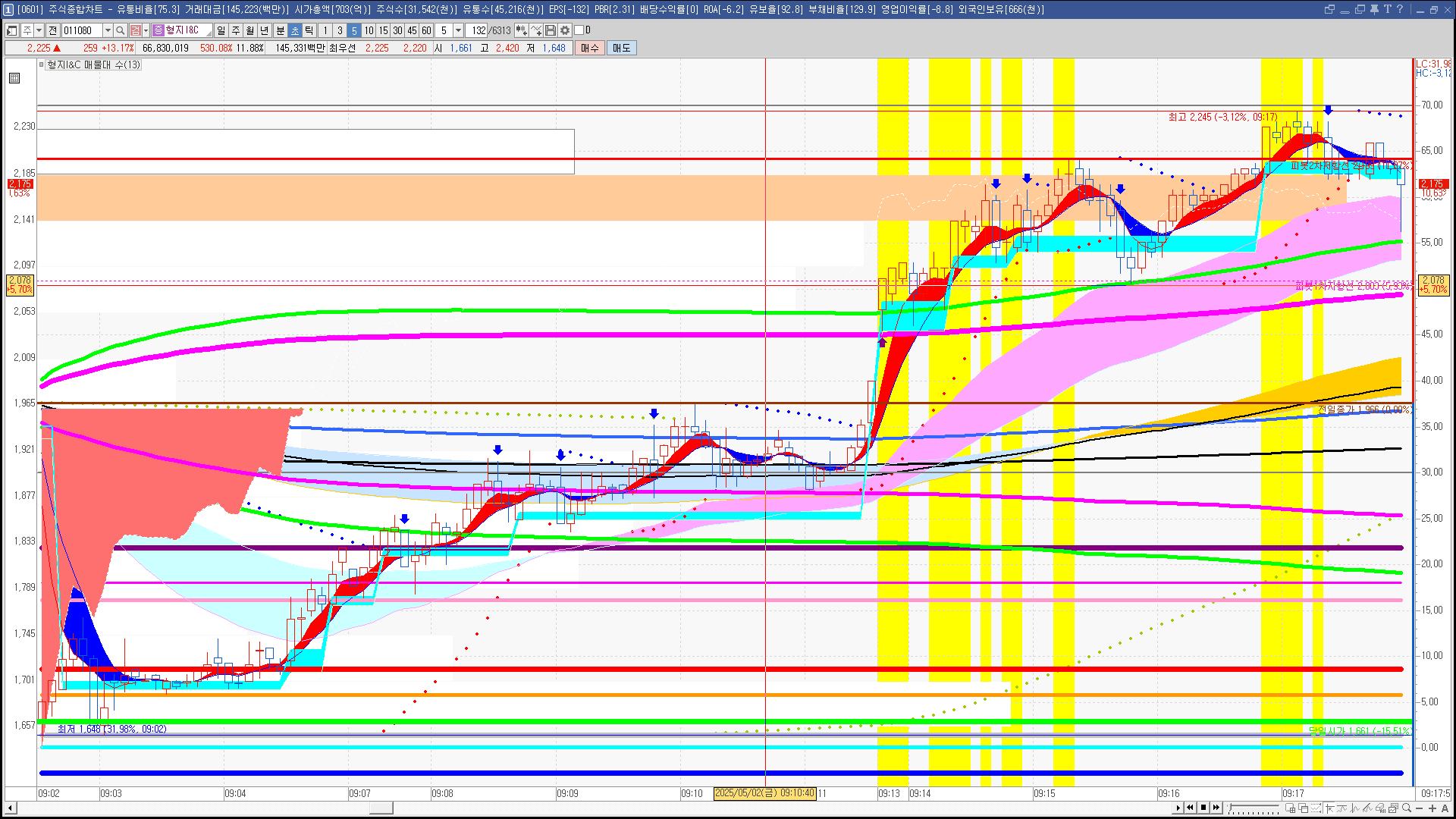Select the 10 interval tab
1456x819 pixels.
369,30
